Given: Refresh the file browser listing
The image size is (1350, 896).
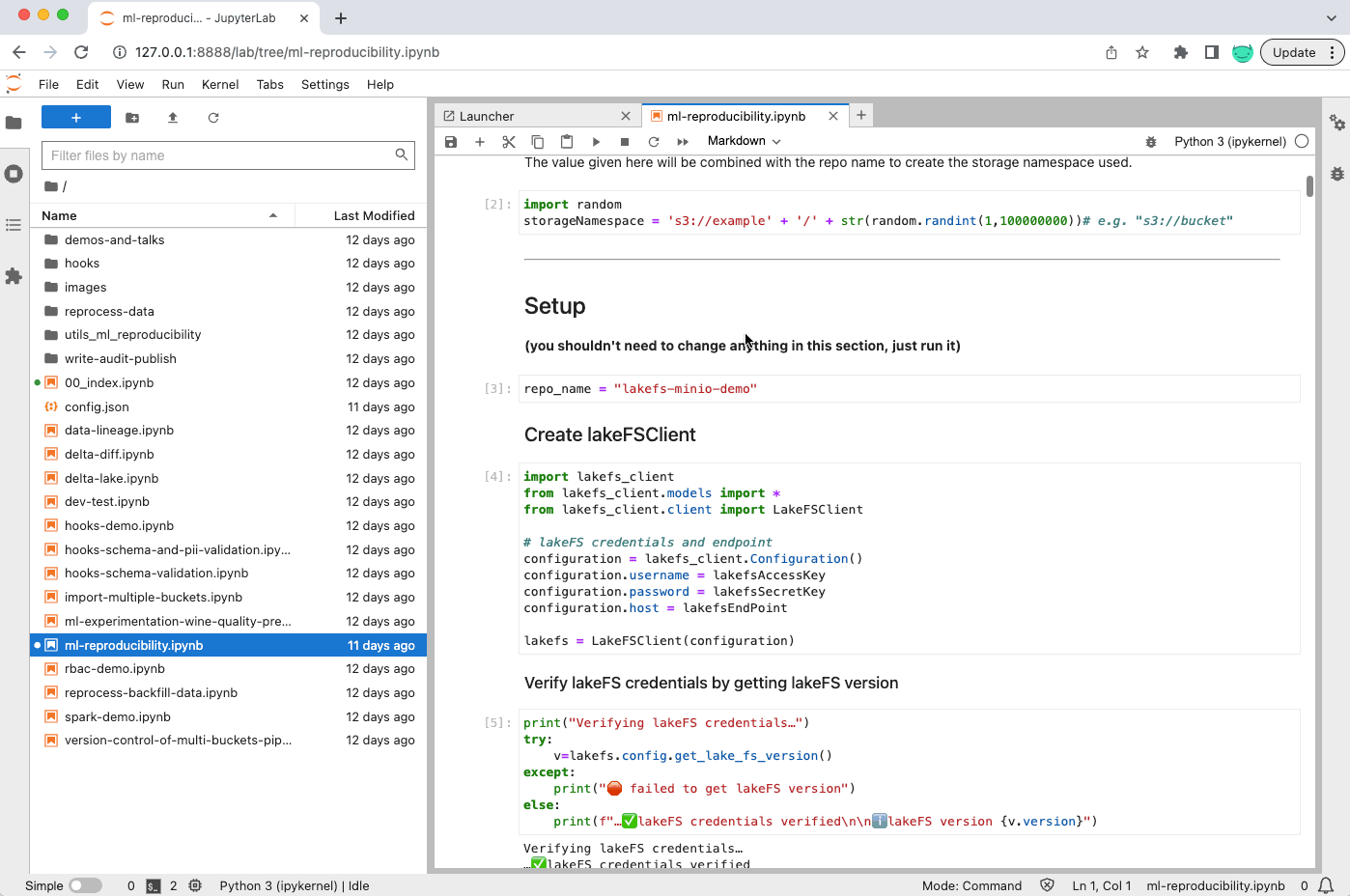Looking at the screenshot, I should [213, 118].
